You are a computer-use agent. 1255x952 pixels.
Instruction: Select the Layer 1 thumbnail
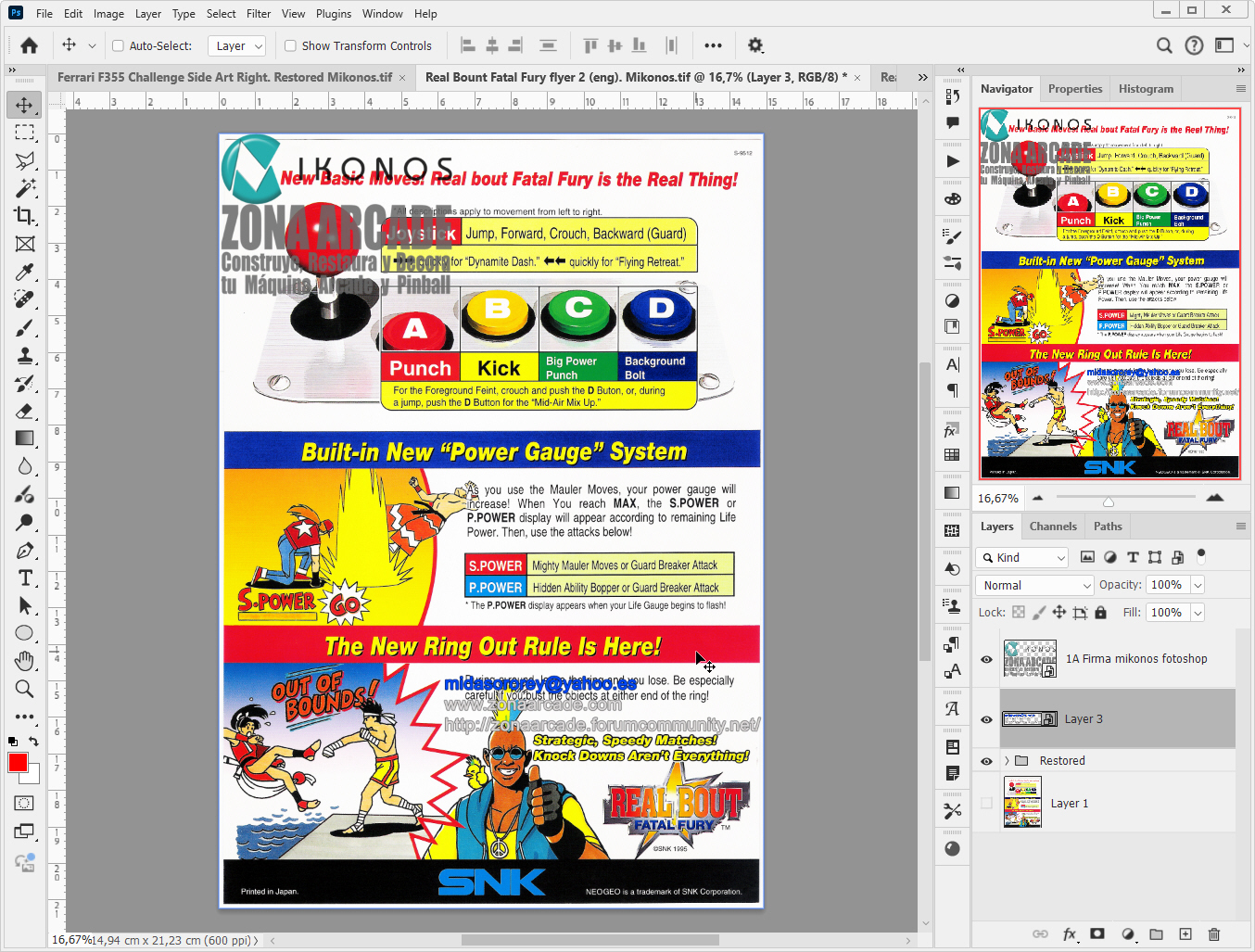click(x=1022, y=804)
